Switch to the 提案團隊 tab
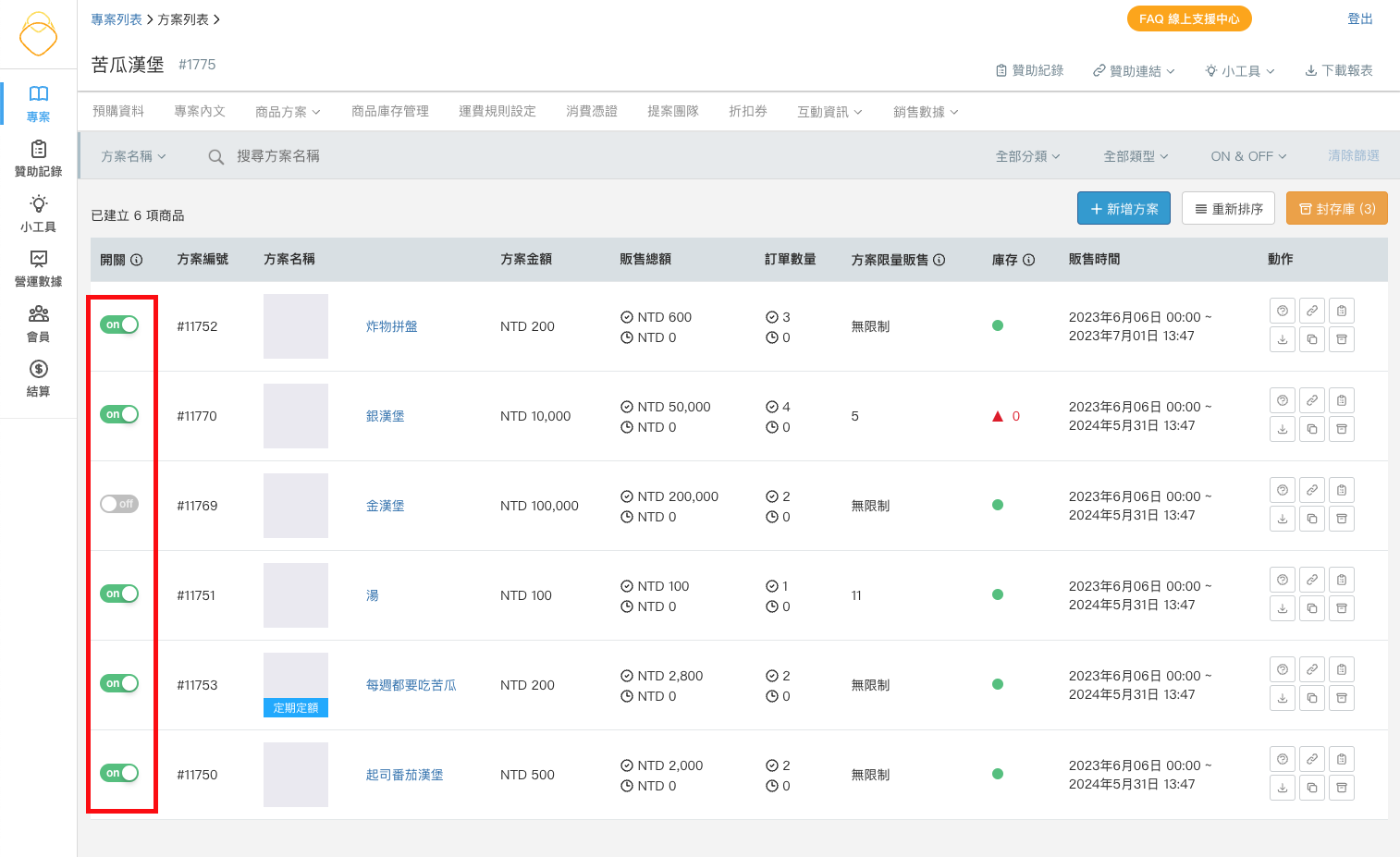 point(673,111)
